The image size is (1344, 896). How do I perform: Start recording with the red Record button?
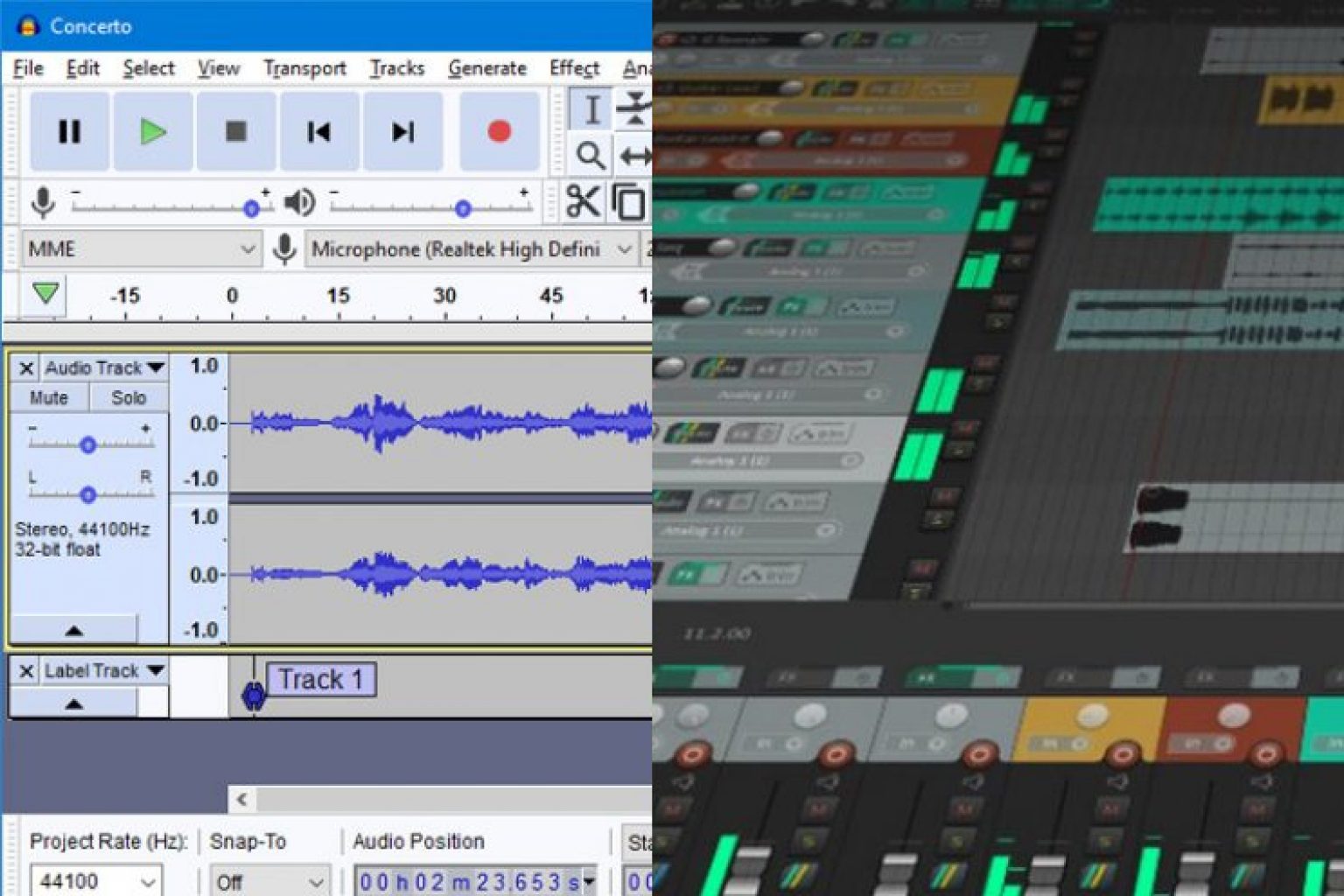click(x=499, y=132)
